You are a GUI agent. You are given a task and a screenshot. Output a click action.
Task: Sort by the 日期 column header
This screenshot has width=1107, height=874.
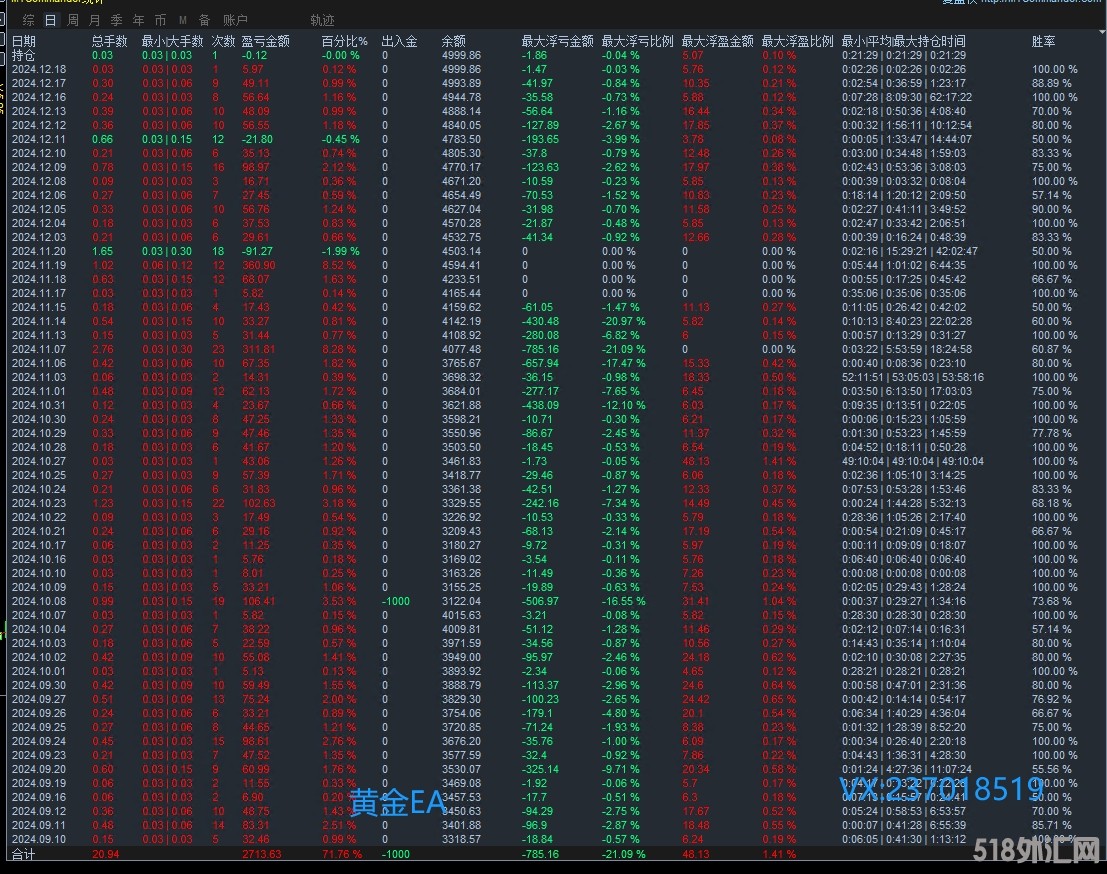[24, 41]
